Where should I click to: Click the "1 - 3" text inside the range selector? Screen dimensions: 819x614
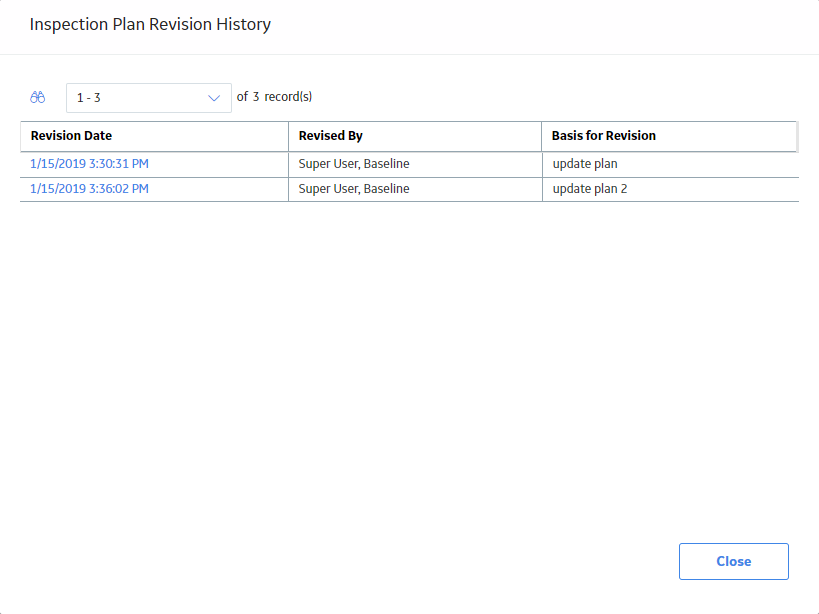pyautogui.click(x=89, y=98)
